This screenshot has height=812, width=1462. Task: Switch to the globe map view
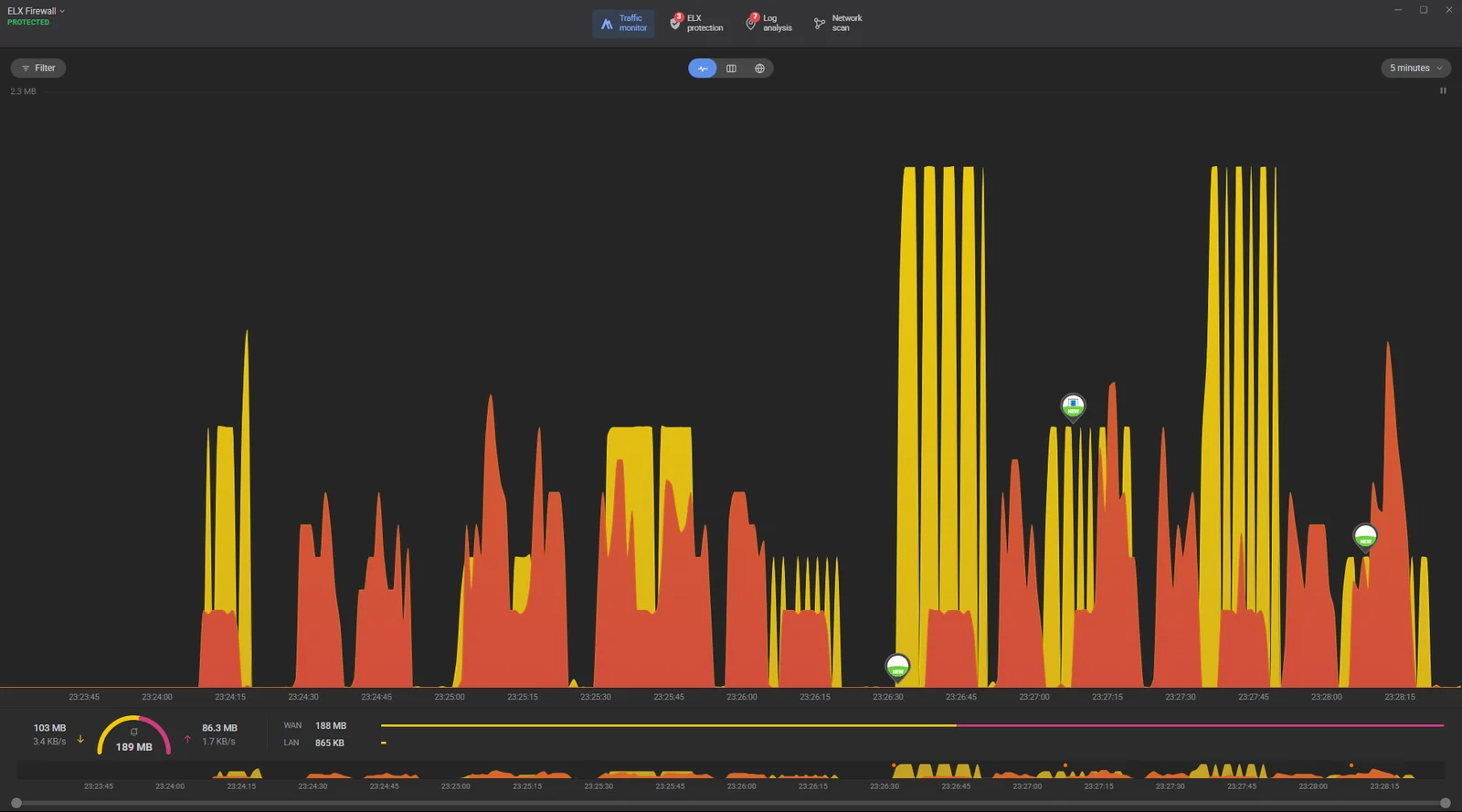pos(759,69)
